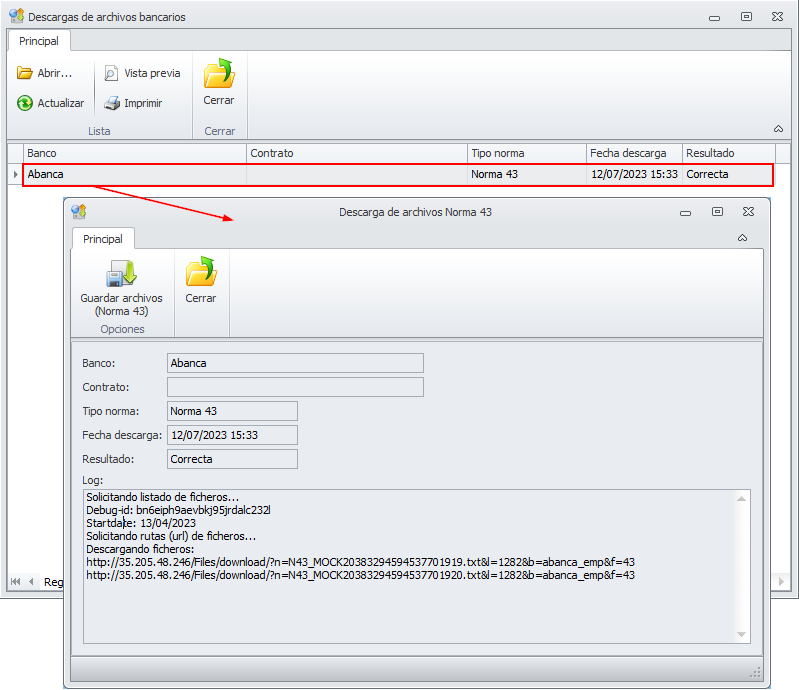Sort by Tipo norma column header
This screenshot has width=799, height=690.
[x=527, y=153]
